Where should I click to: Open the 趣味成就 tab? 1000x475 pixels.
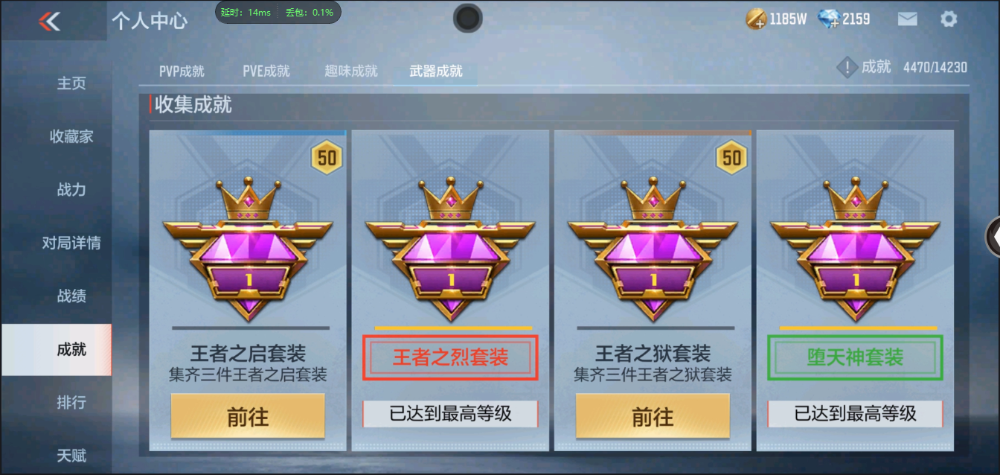(351, 71)
